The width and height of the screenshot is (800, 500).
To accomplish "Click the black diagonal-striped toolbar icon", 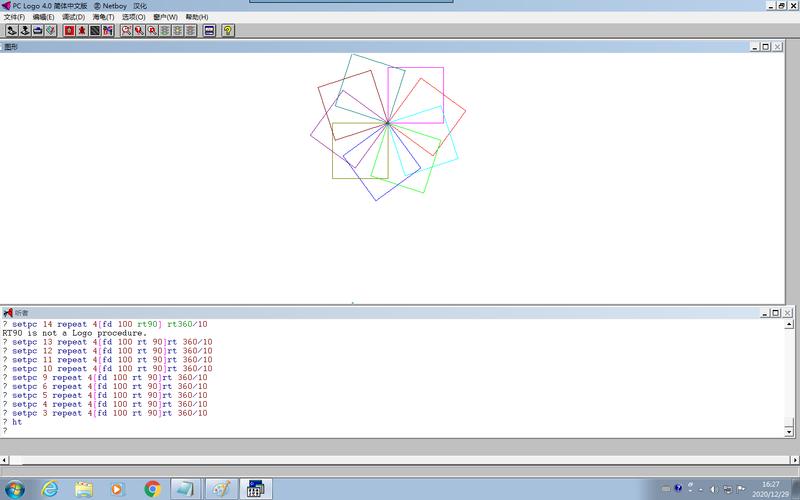I will pos(95,31).
